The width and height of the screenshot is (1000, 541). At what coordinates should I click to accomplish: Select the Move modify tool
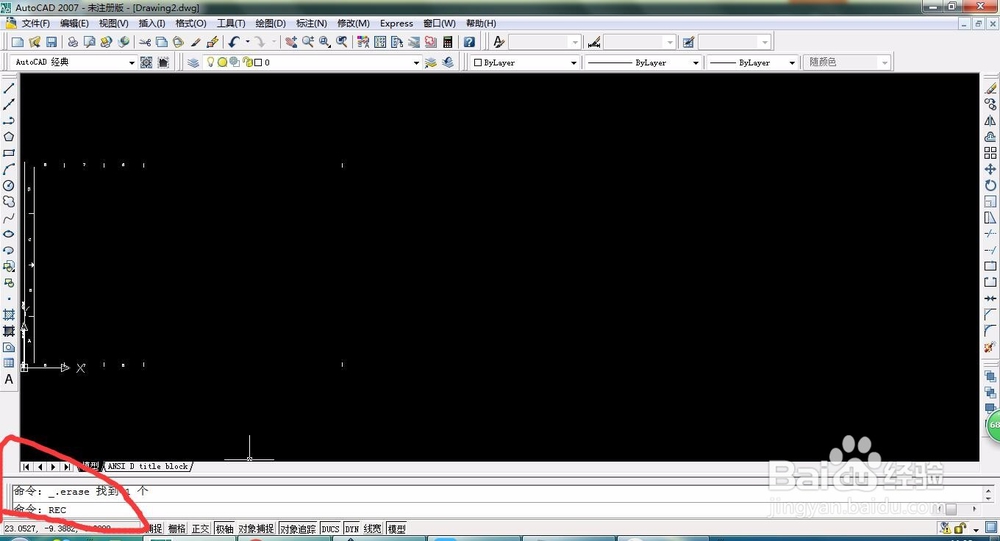[990, 169]
